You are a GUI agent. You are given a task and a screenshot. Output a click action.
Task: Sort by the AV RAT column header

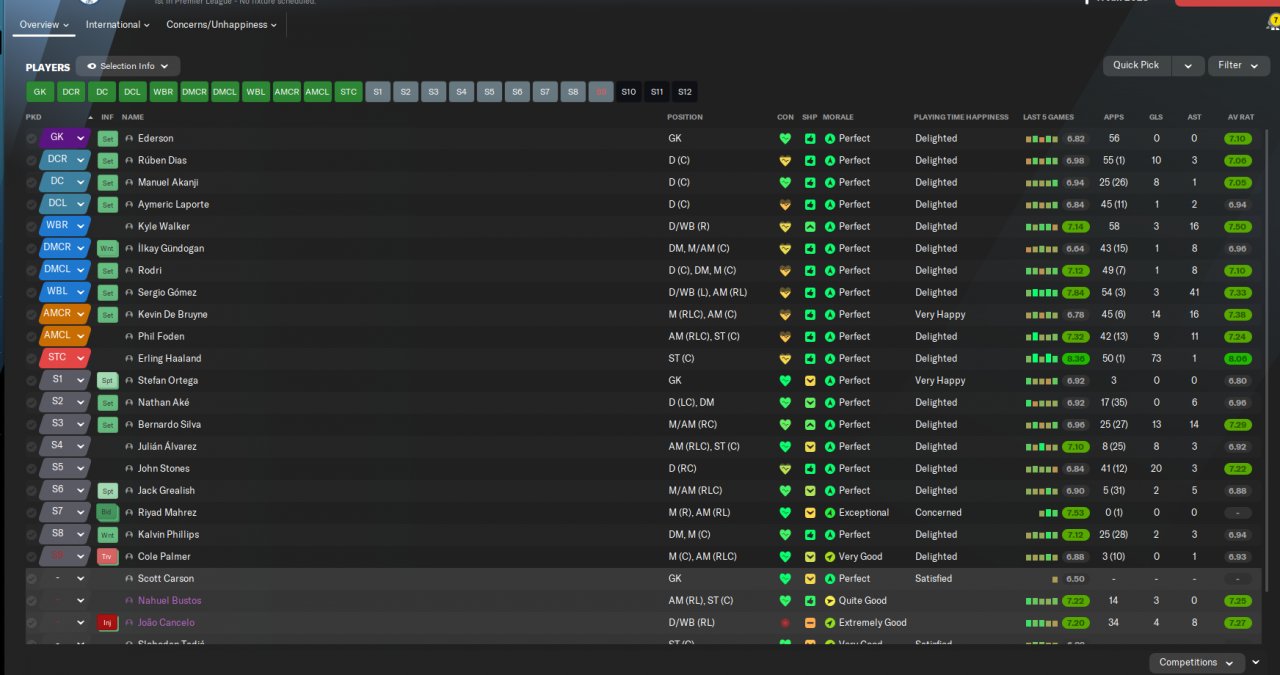click(1240, 117)
